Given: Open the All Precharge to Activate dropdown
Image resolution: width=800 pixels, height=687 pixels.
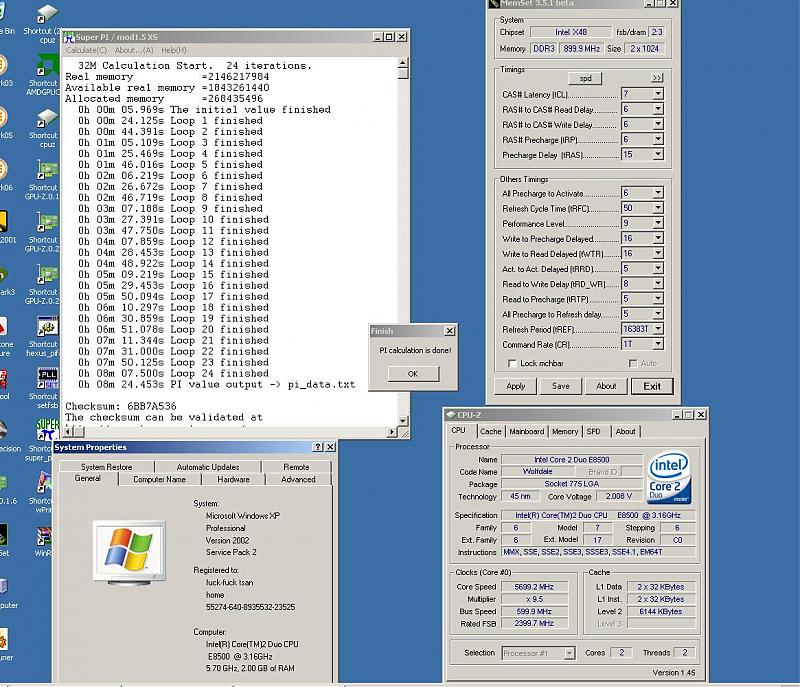Looking at the screenshot, I should click(658, 193).
